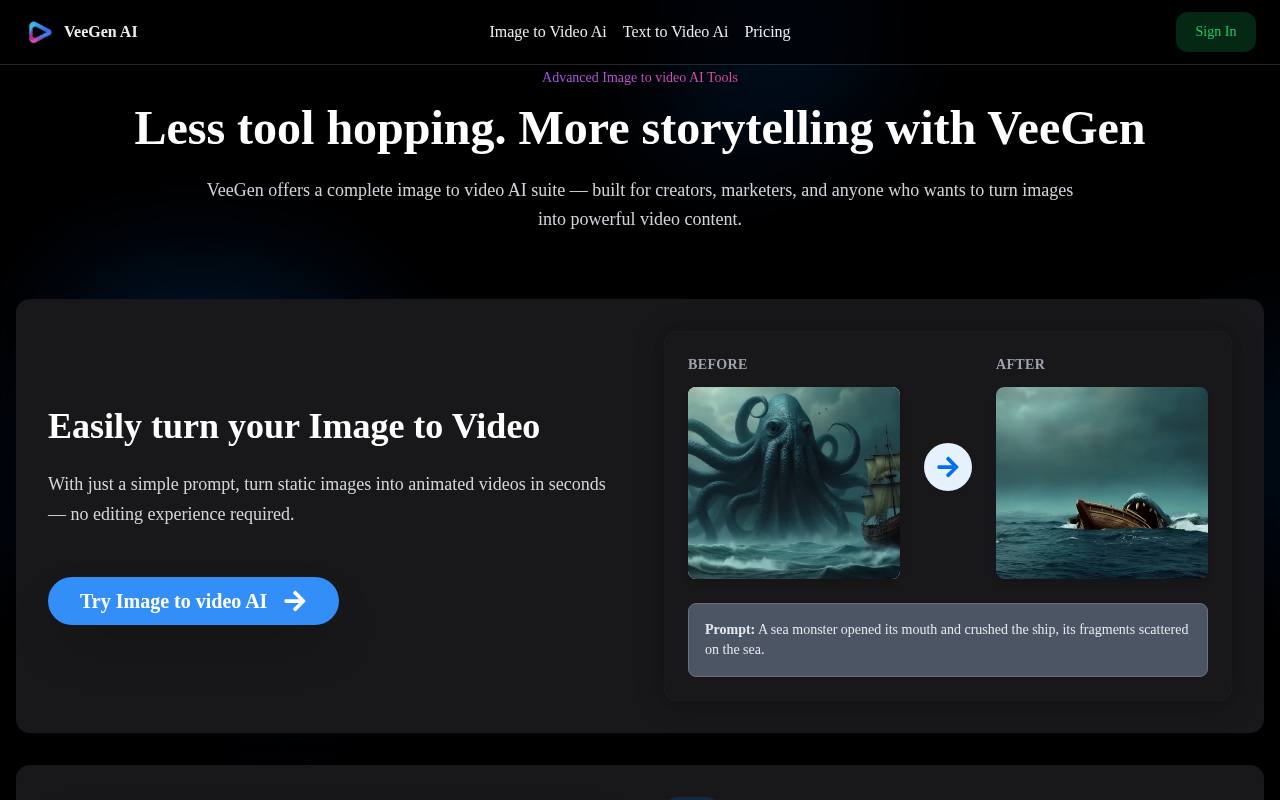
Task: Go to the Pricing page
Action: [x=767, y=32]
